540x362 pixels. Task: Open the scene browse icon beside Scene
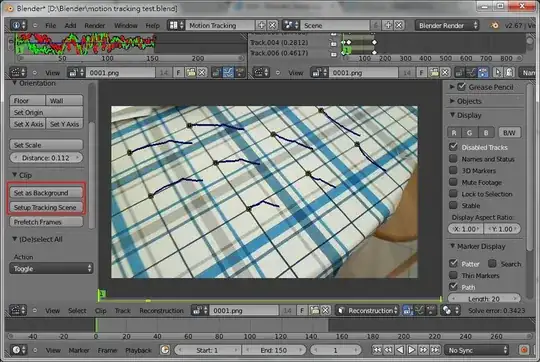point(291,25)
